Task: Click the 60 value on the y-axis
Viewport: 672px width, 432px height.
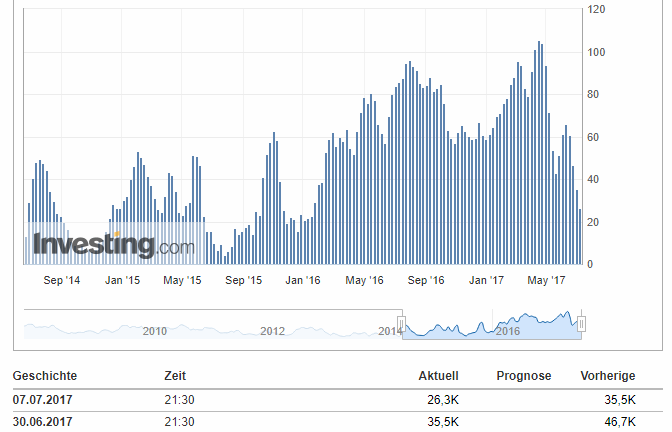Action: click(593, 138)
